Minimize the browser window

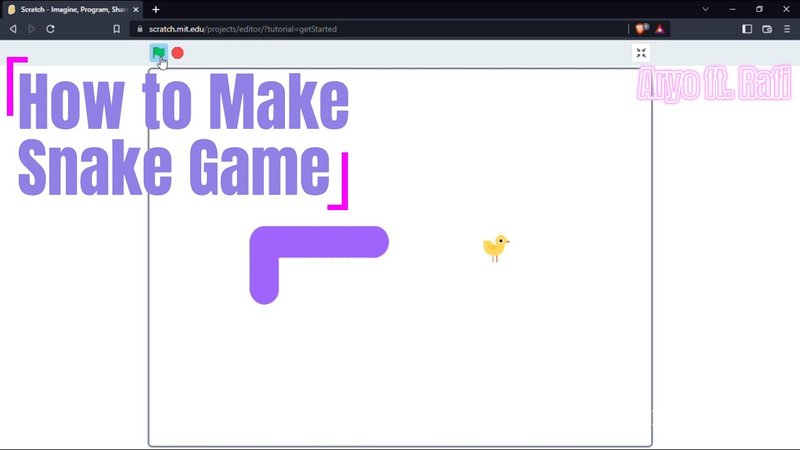coord(733,9)
